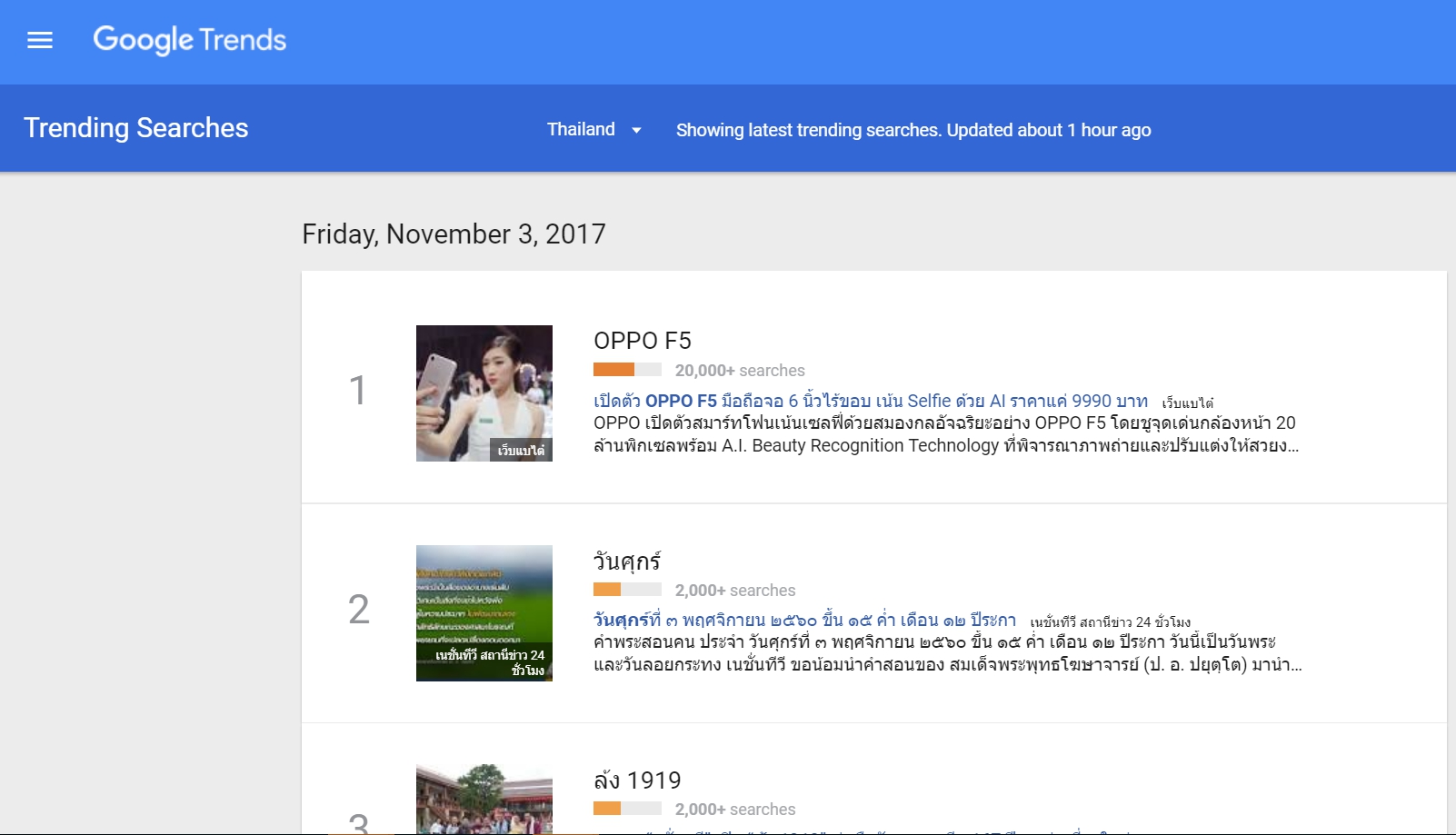Select the rank 1 number
The height and width of the screenshot is (835, 1456).
(x=358, y=391)
